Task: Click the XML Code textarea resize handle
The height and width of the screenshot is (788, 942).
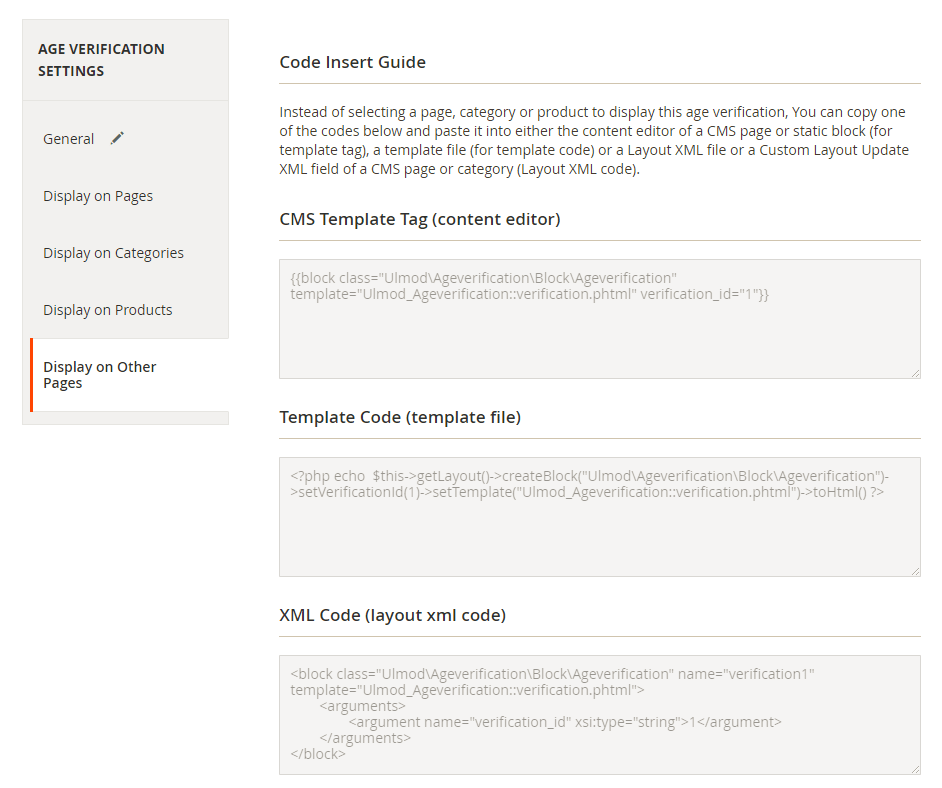Action: 915,769
